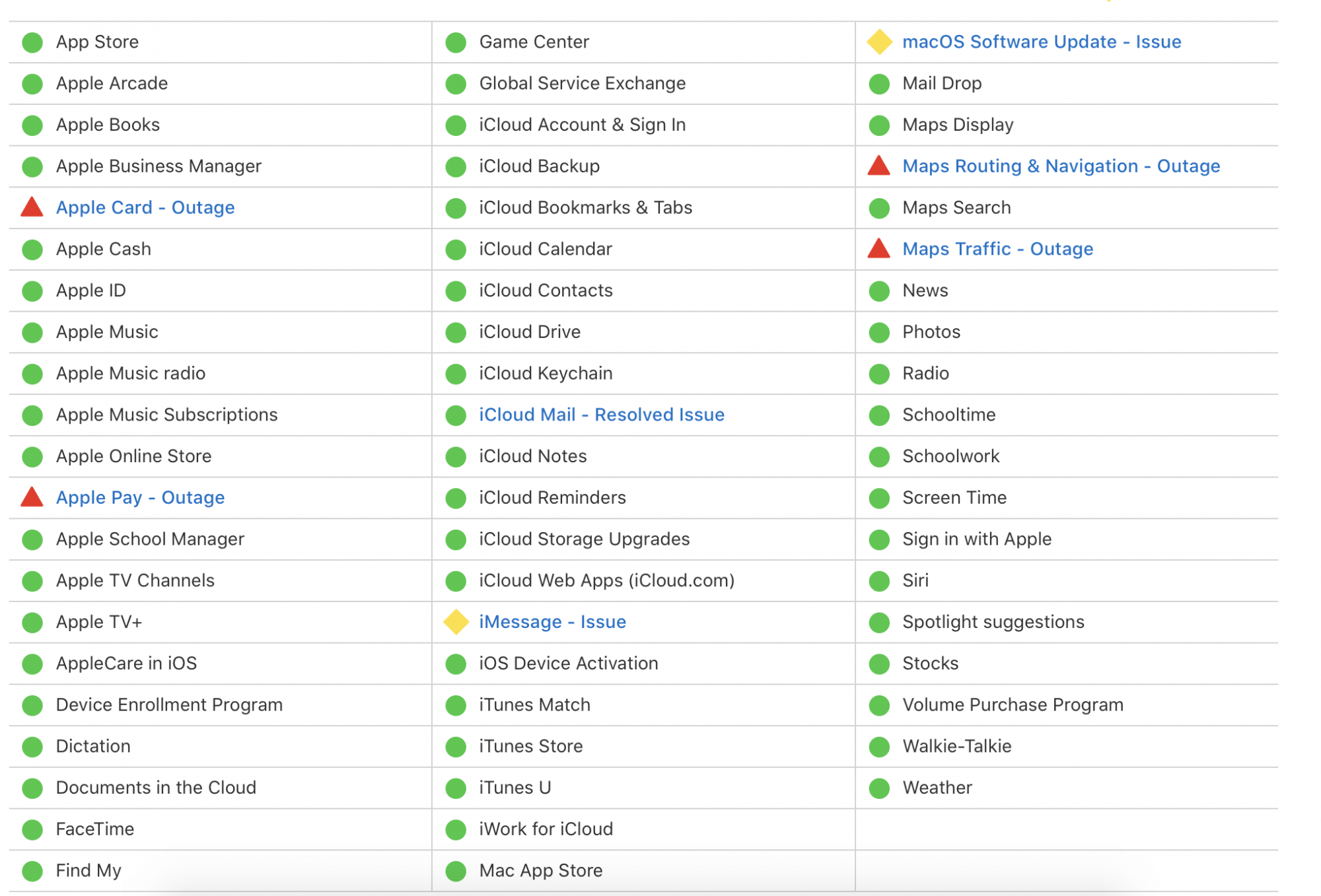Click green dot beside iCloud Mail

coord(456,415)
